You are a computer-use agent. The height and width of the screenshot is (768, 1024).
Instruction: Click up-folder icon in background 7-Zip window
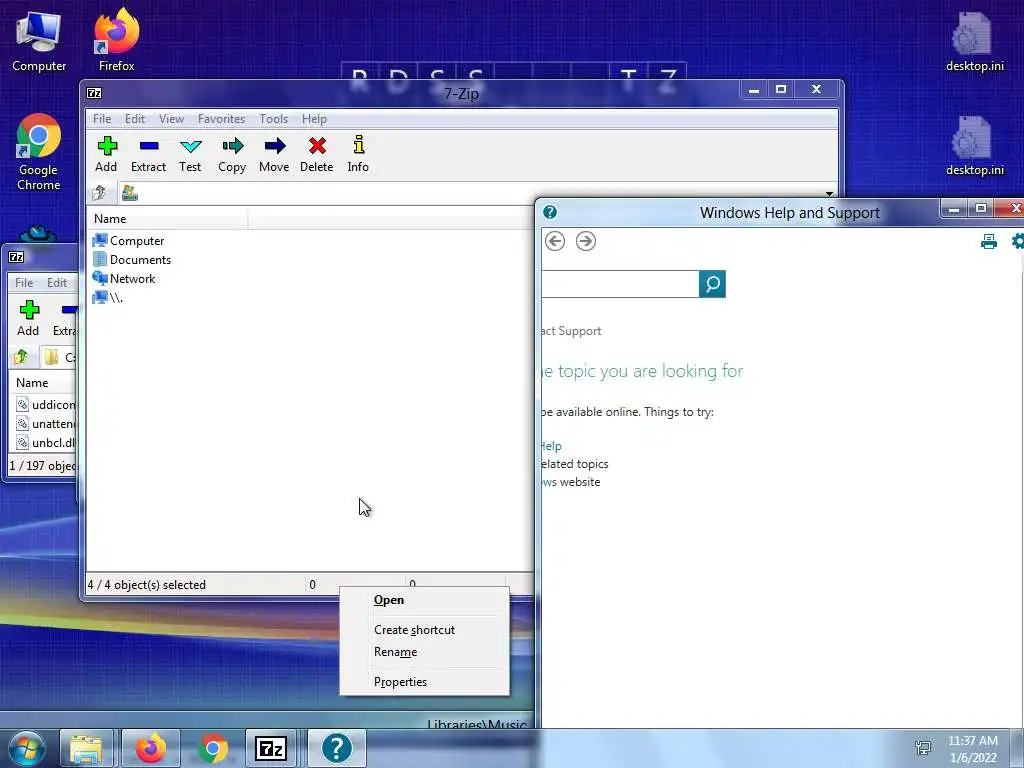21,357
